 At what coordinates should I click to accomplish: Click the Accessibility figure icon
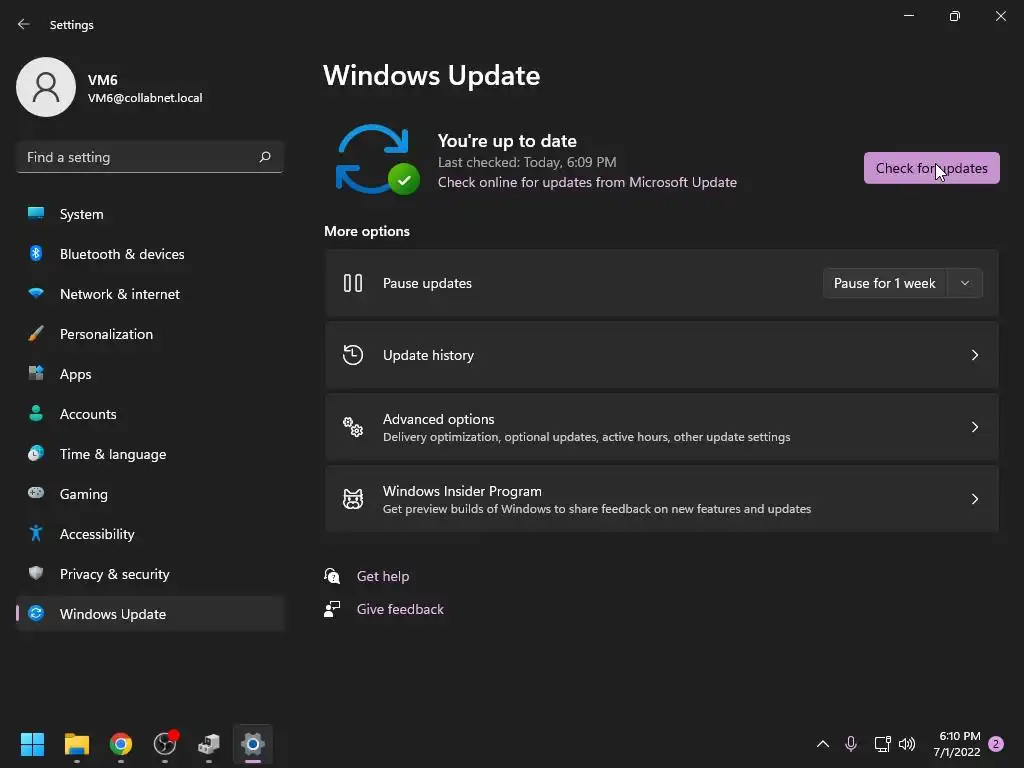[x=36, y=533]
